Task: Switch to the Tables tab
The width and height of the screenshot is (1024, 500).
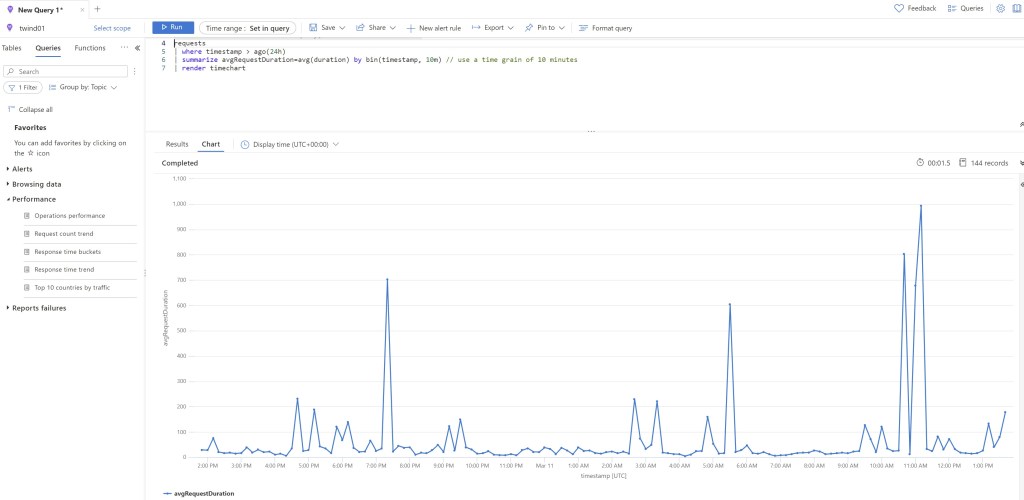Action: tap(12, 48)
